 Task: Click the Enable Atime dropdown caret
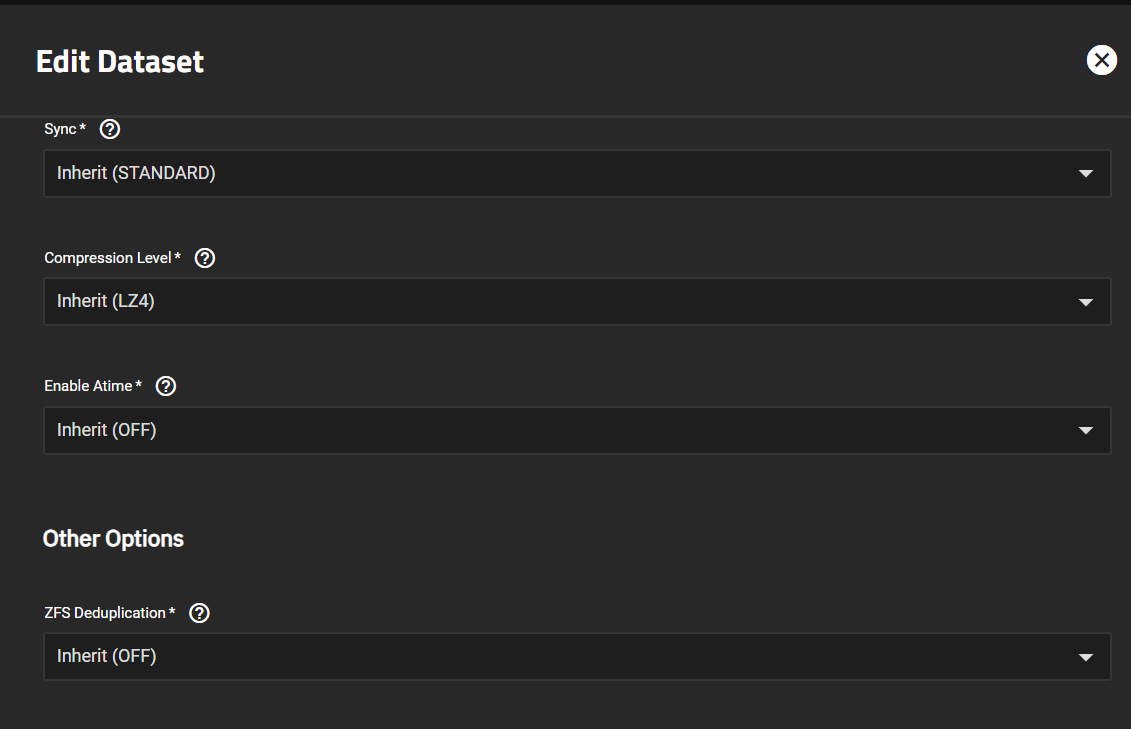(x=1086, y=430)
